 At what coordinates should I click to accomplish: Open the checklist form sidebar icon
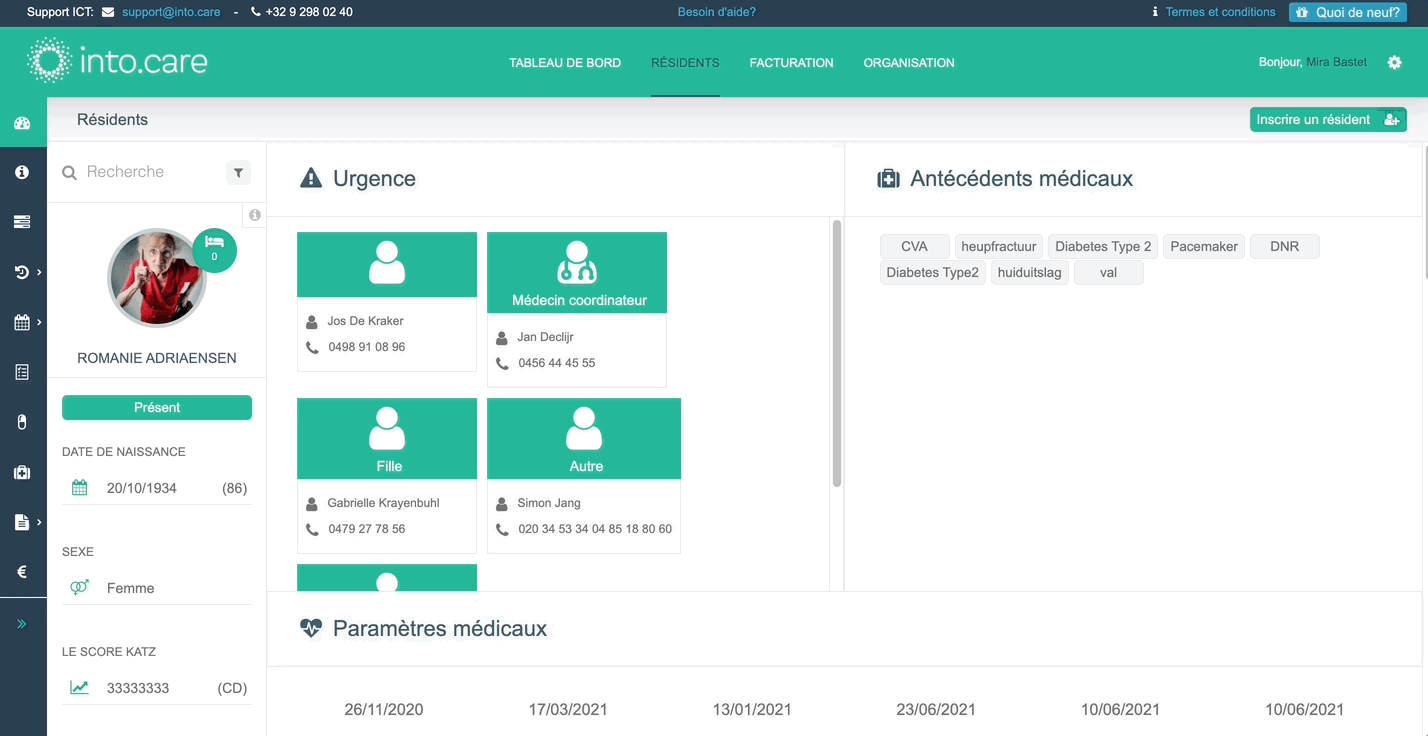pyautogui.click(x=22, y=372)
